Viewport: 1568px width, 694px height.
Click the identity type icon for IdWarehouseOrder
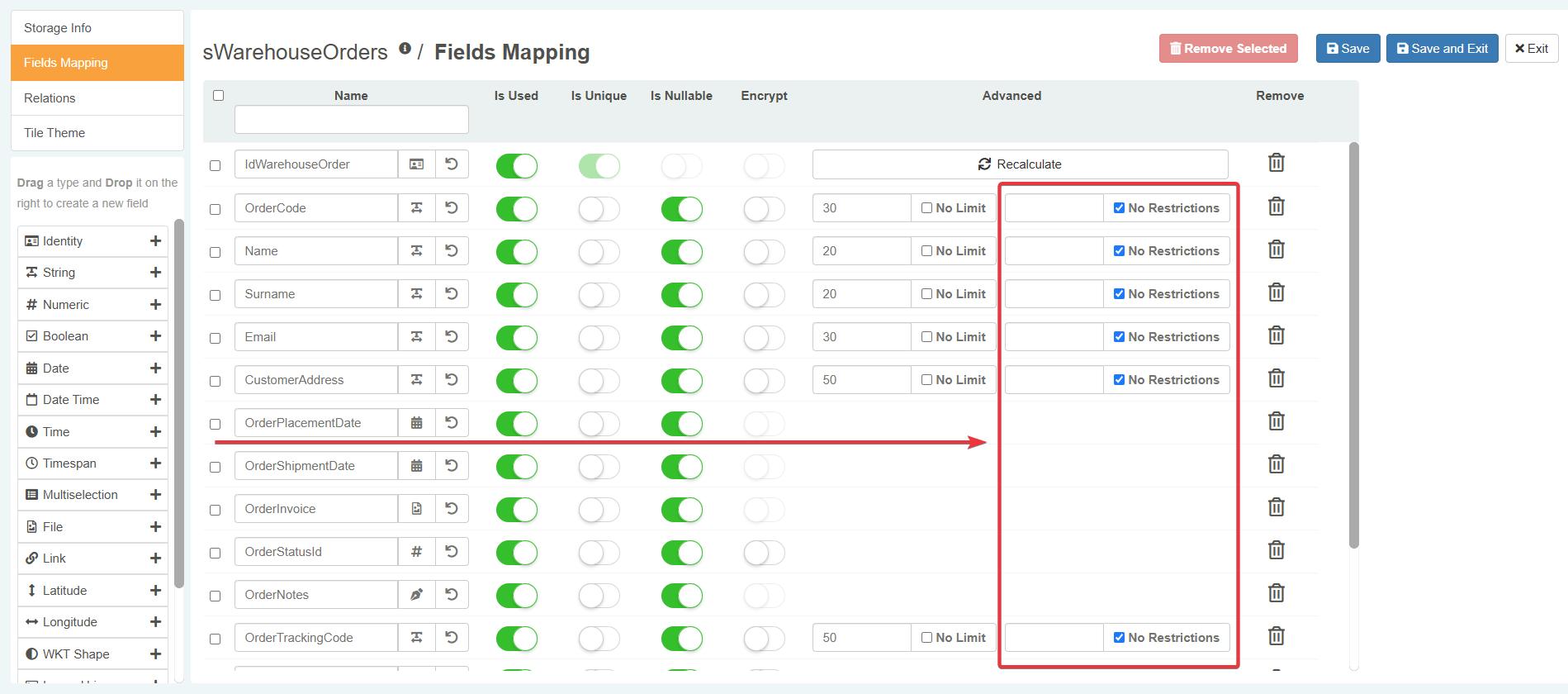(x=417, y=164)
